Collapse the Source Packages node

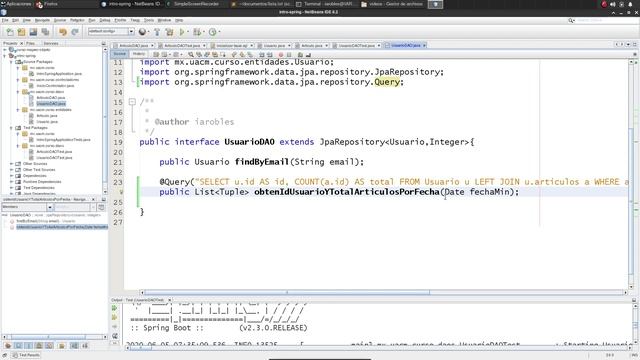pos(11,62)
